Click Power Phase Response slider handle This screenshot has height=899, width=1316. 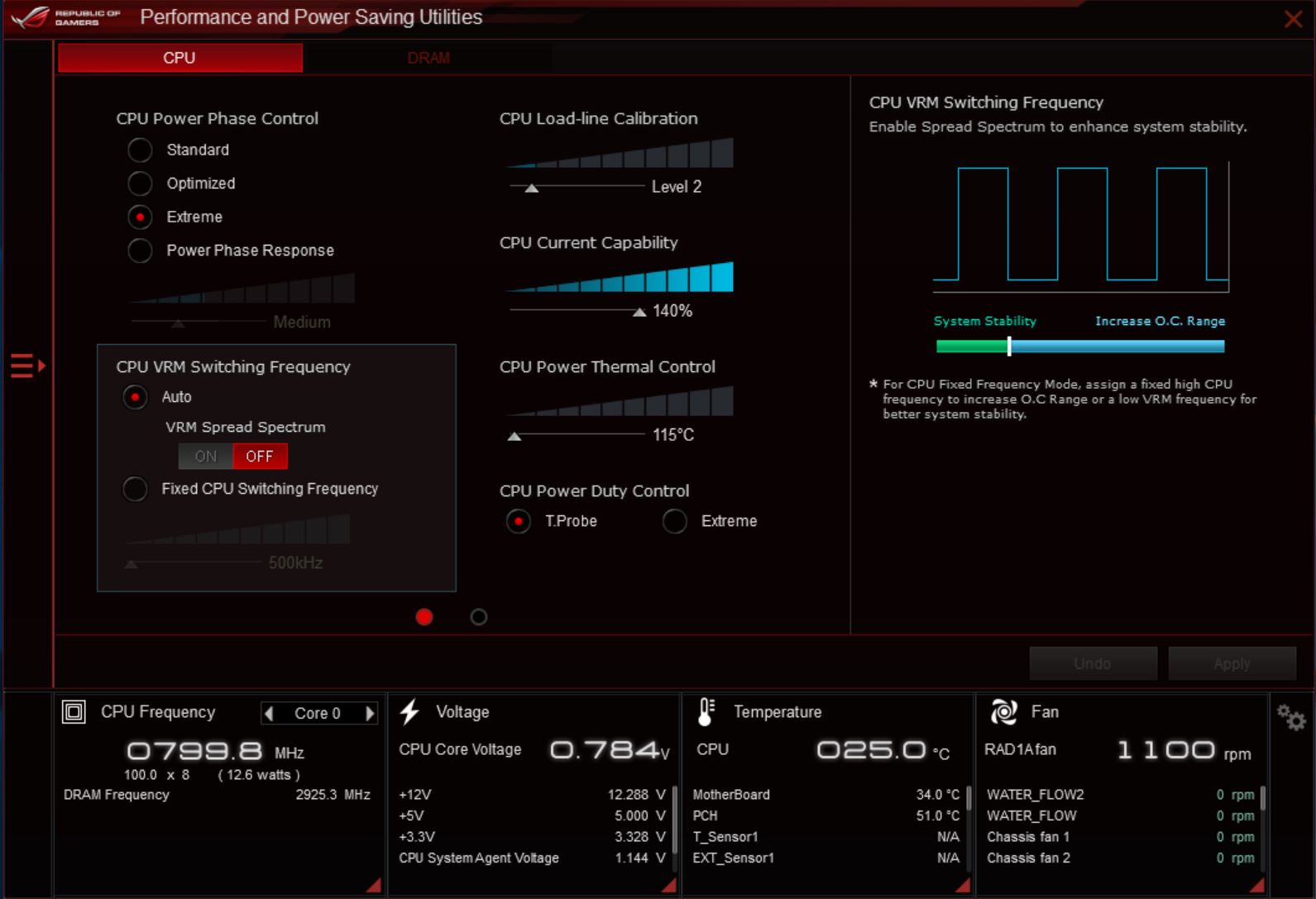click(178, 323)
